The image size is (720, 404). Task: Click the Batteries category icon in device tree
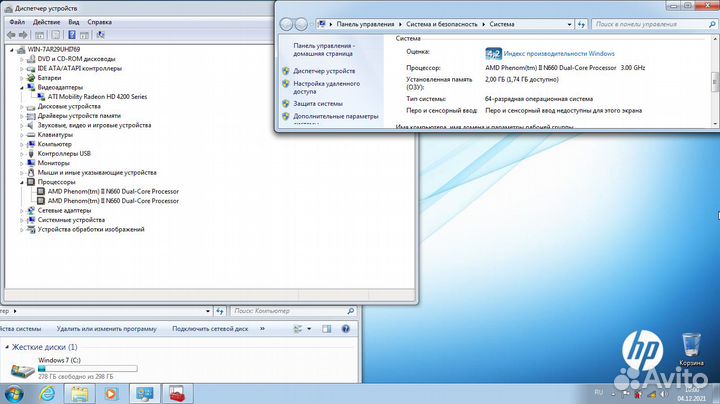(31, 78)
